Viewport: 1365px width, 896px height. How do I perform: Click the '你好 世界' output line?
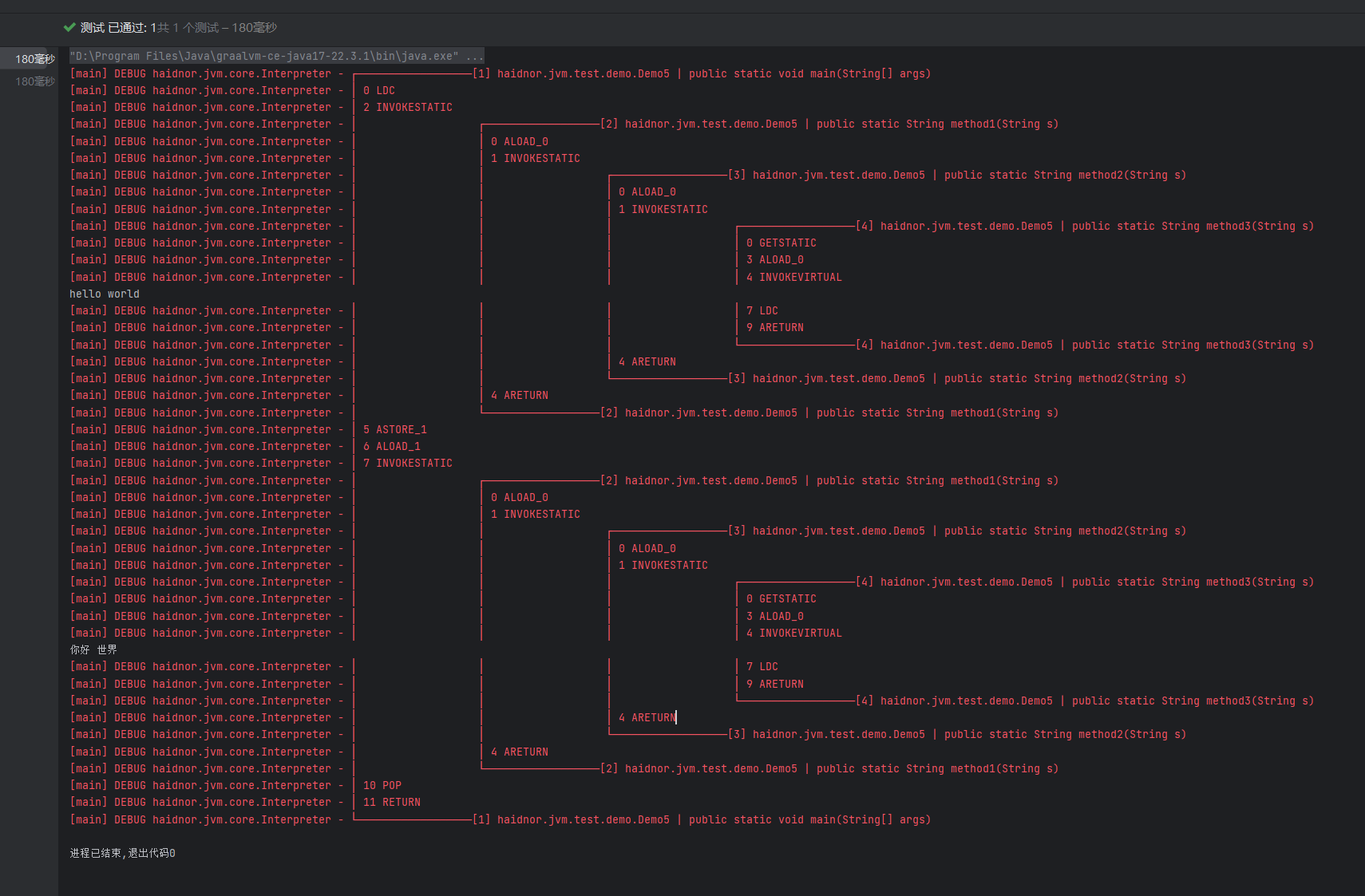[93, 649]
